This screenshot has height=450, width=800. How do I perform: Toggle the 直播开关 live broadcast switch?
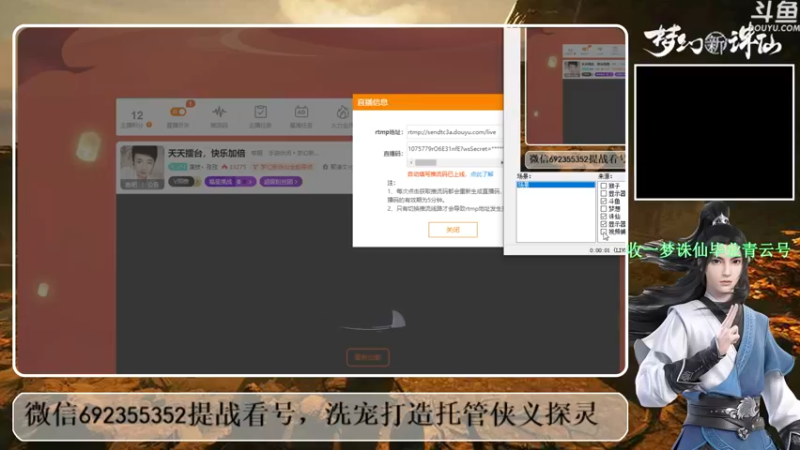[x=178, y=112]
